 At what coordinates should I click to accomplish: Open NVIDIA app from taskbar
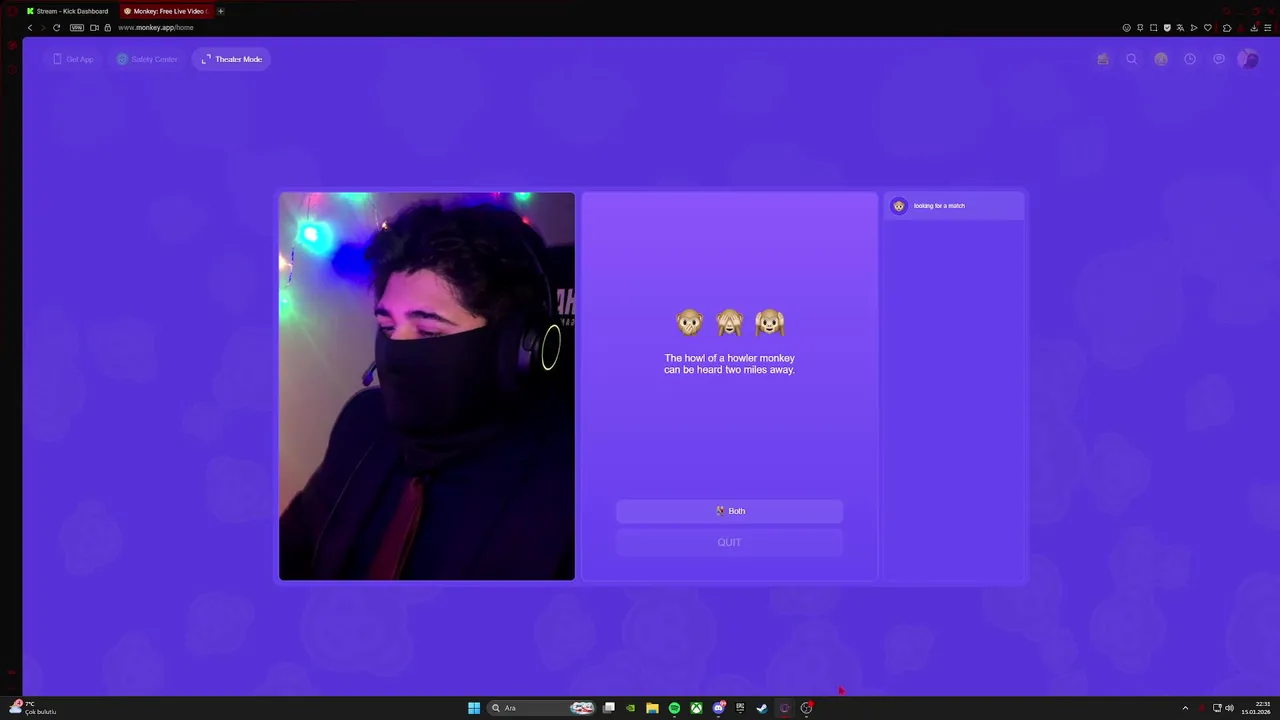(x=630, y=708)
